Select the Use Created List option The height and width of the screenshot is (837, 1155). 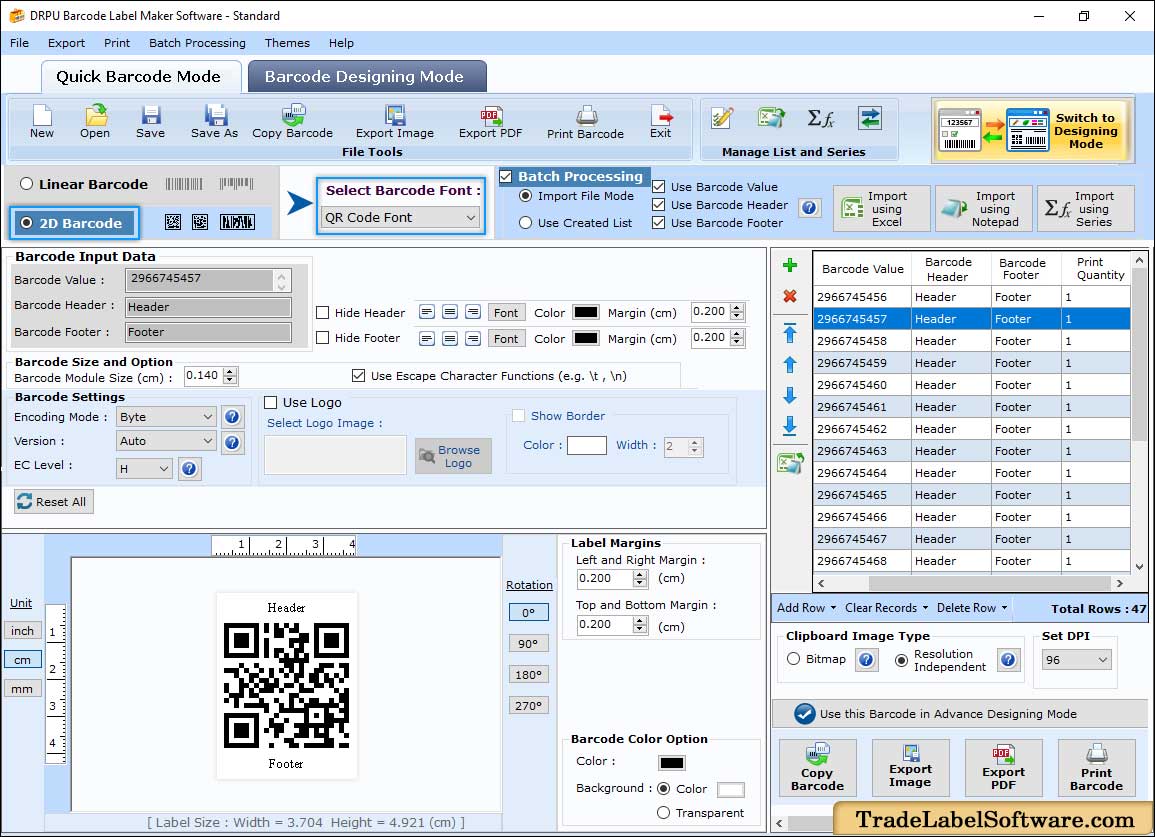point(525,223)
